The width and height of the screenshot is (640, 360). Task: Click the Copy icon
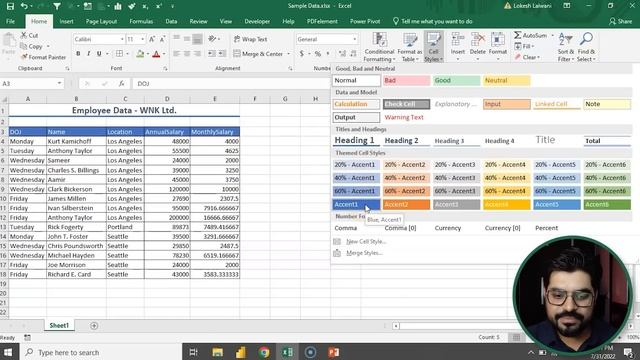coord(24,46)
